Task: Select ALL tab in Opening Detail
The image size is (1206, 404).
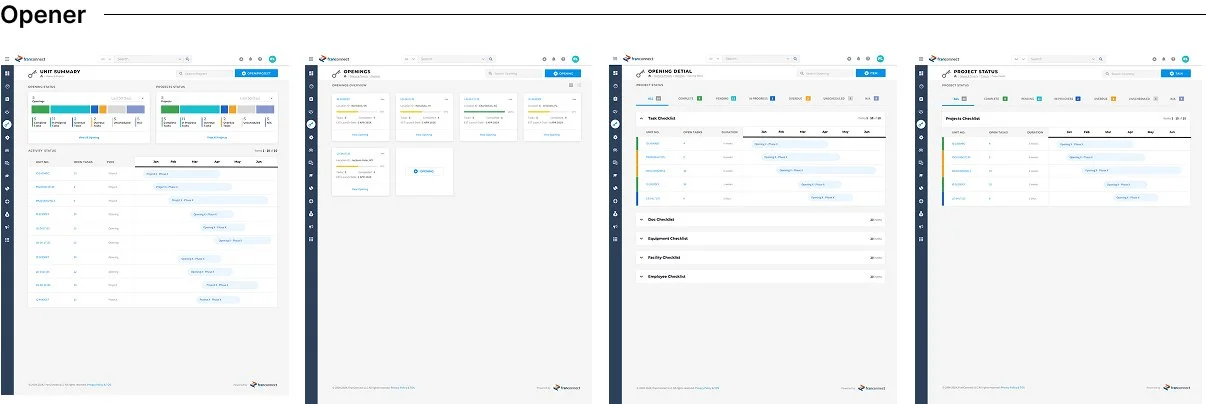Action: point(654,99)
